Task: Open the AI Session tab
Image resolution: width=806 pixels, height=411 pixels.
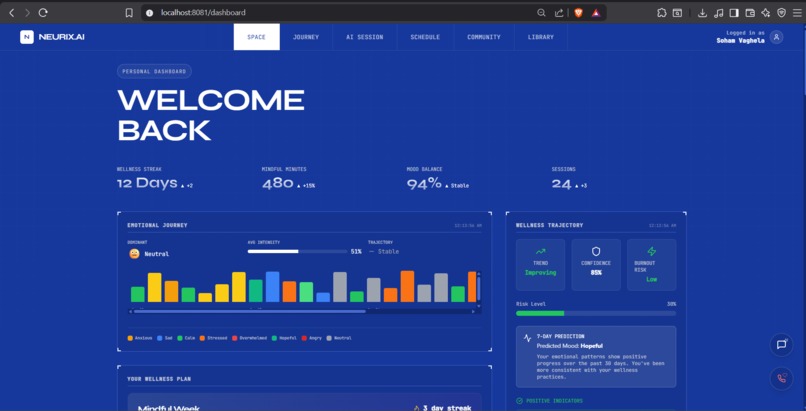Action: [364, 37]
